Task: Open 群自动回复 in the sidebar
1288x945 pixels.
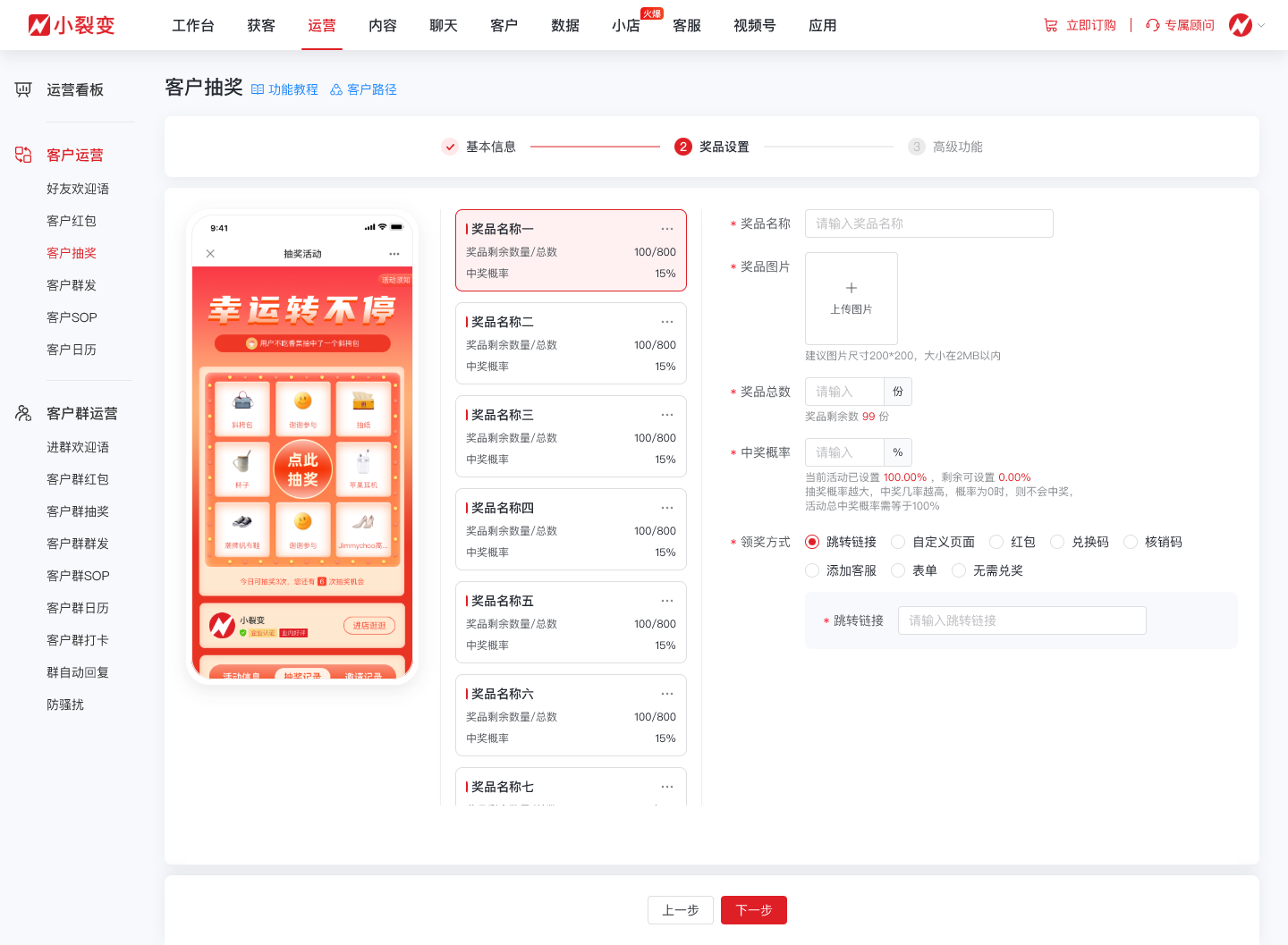Action: pyautogui.click(x=78, y=672)
